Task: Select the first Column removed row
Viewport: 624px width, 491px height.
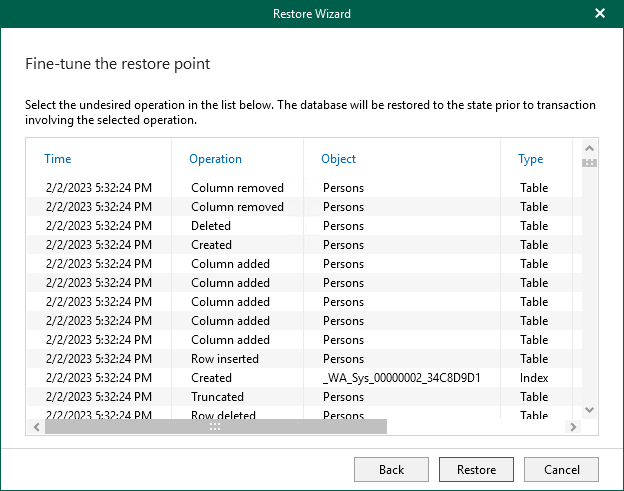Action: point(237,188)
